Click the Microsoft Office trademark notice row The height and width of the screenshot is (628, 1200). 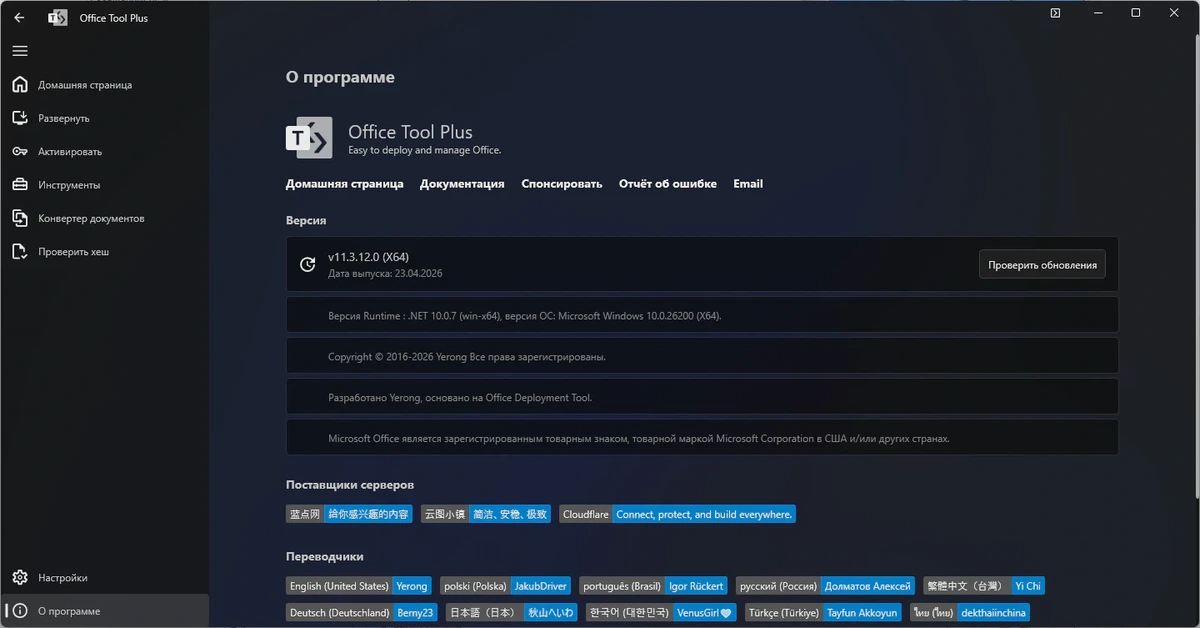point(702,438)
